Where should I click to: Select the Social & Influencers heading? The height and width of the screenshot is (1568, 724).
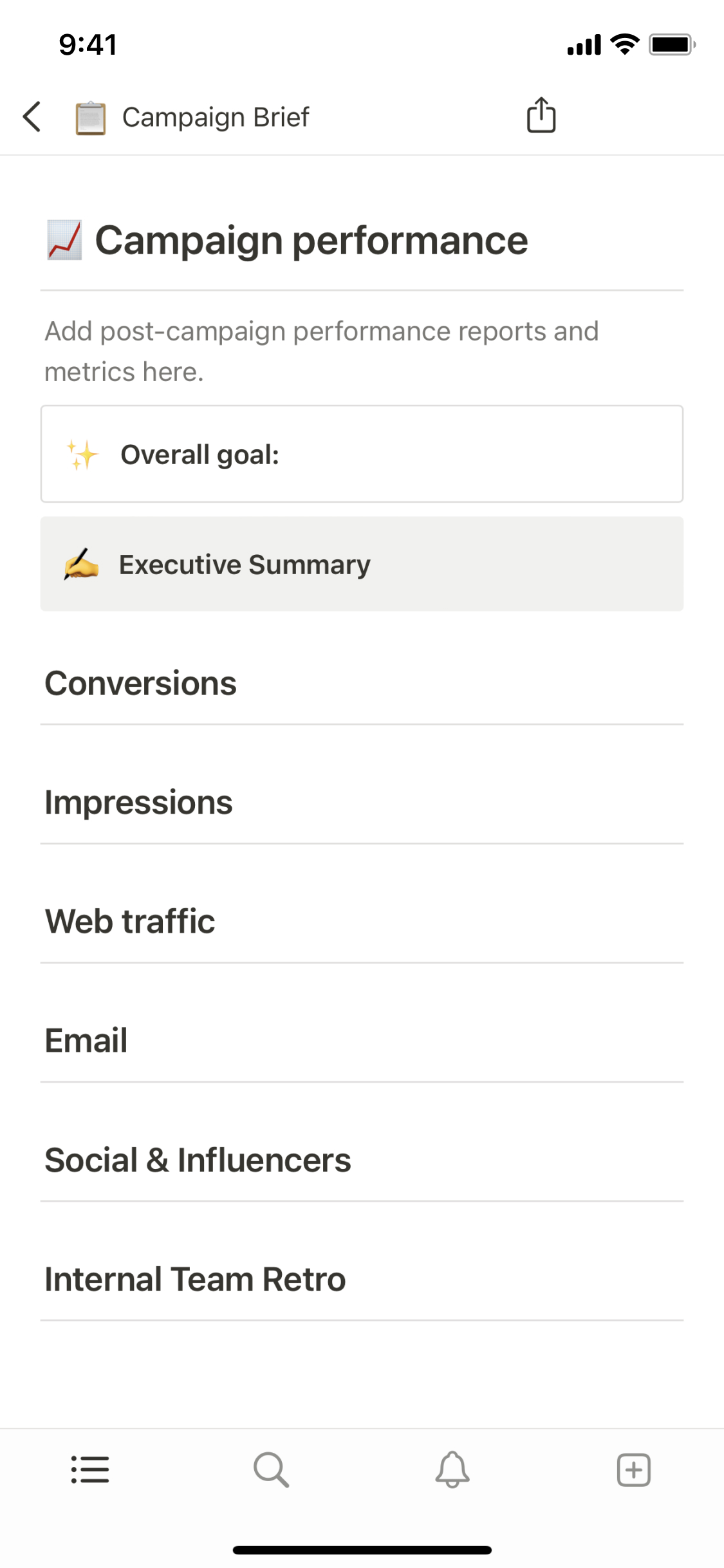point(198,1160)
